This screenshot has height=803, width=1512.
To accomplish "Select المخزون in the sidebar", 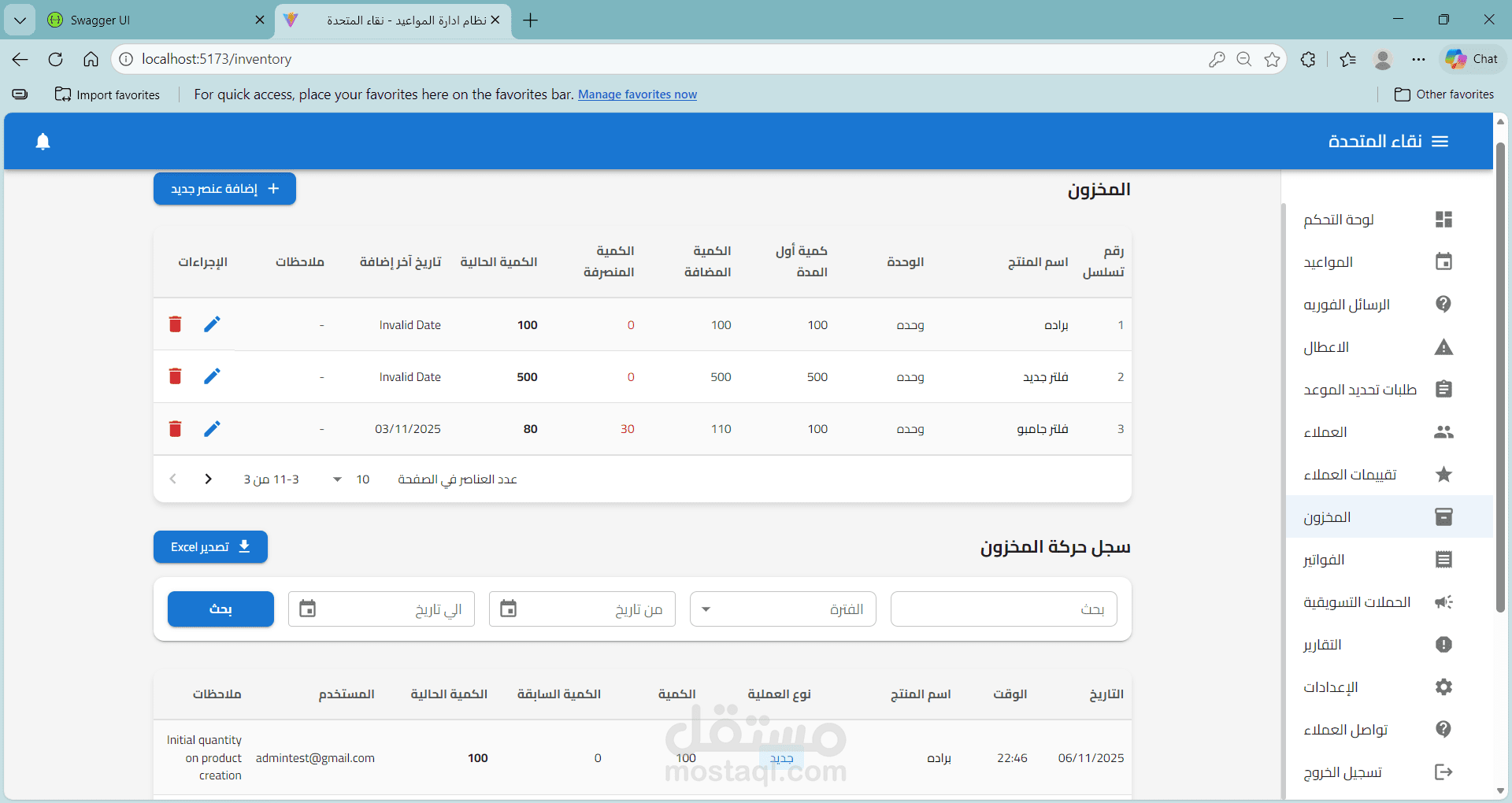I will pos(1389,517).
